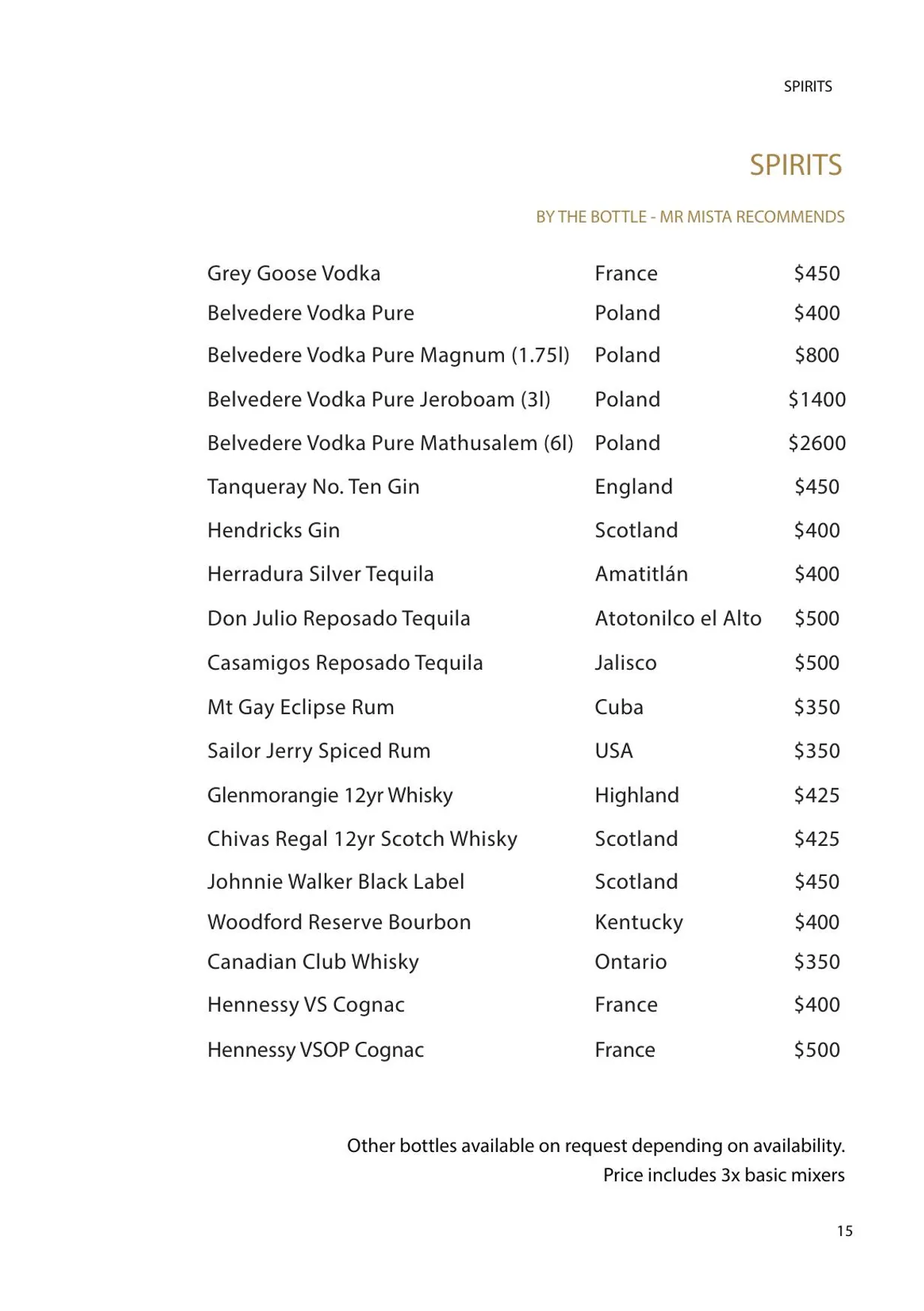Click the page number 15
The image size is (924, 1311).
click(x=844, y=1231)
